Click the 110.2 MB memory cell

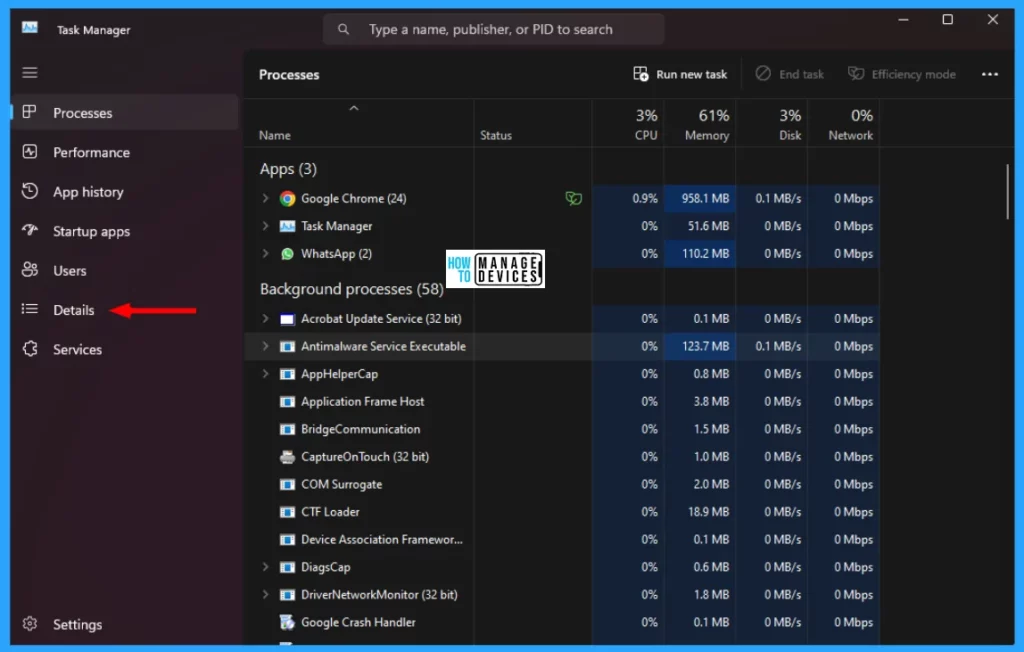click(700, 253)
